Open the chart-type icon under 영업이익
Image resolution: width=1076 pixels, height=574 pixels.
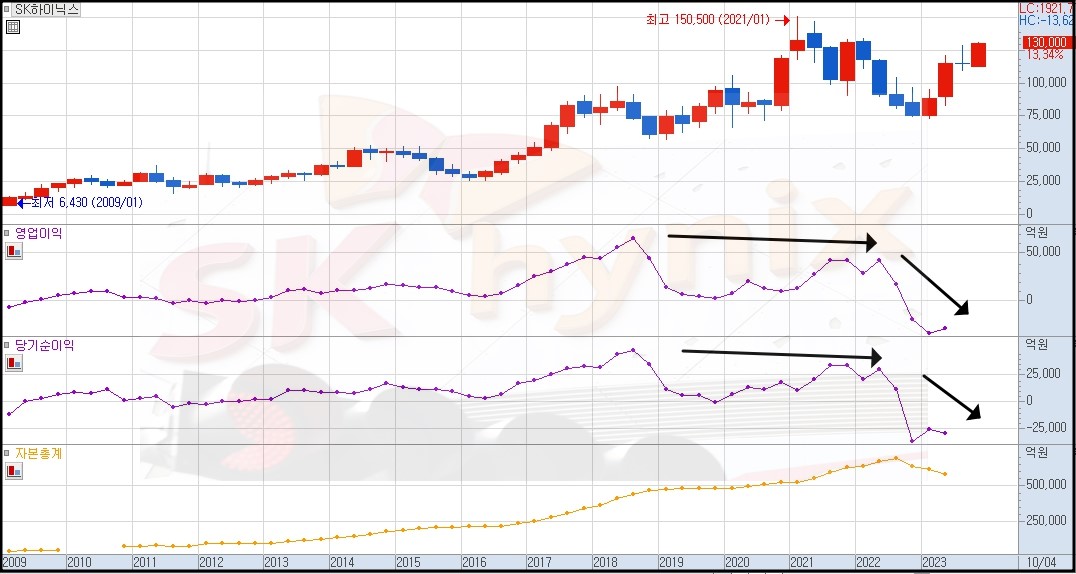point(13,251)
